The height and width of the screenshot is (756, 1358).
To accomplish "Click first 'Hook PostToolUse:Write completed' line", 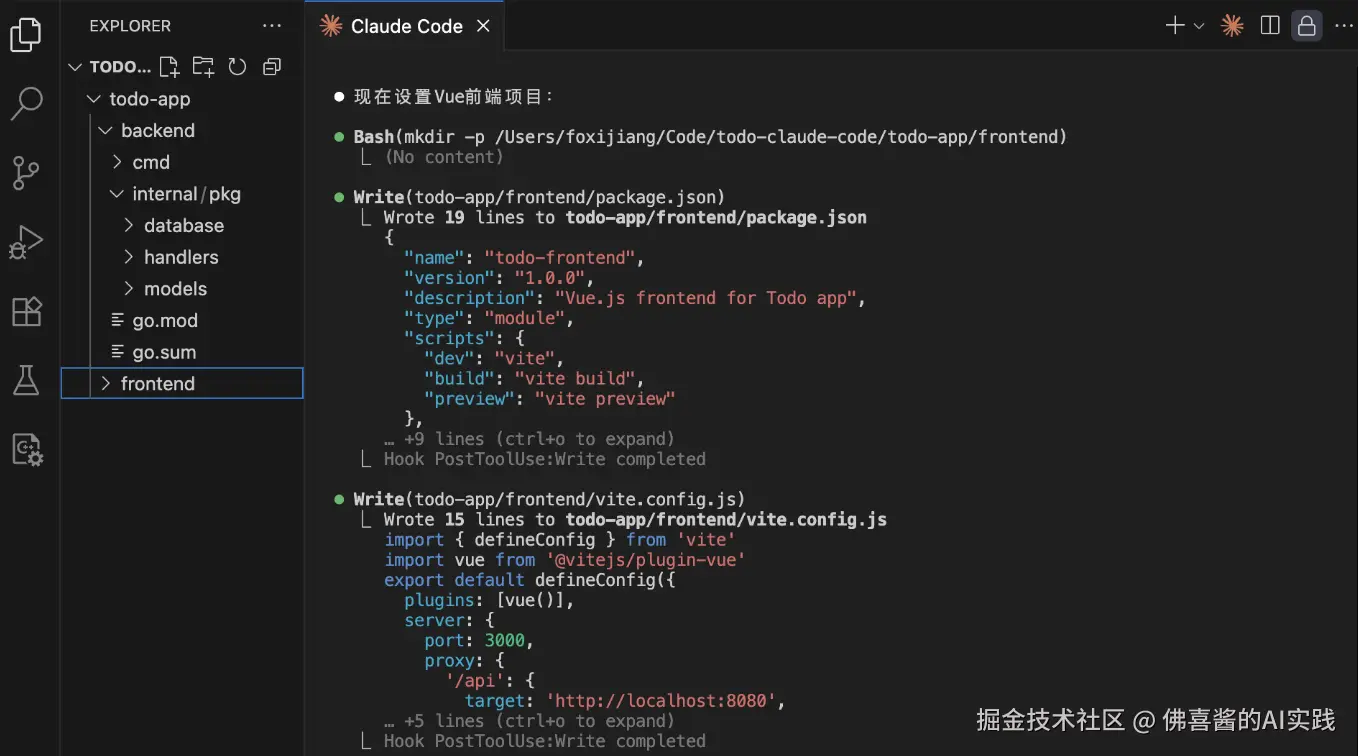I will (544, 459).
